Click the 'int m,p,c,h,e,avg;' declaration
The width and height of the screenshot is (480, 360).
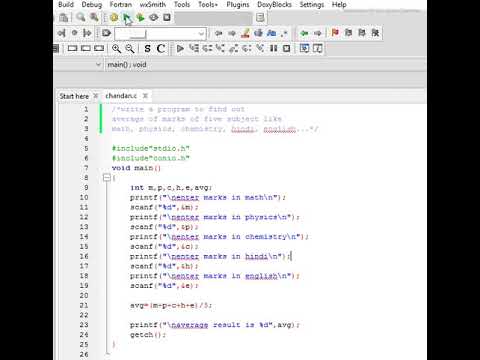171,188
